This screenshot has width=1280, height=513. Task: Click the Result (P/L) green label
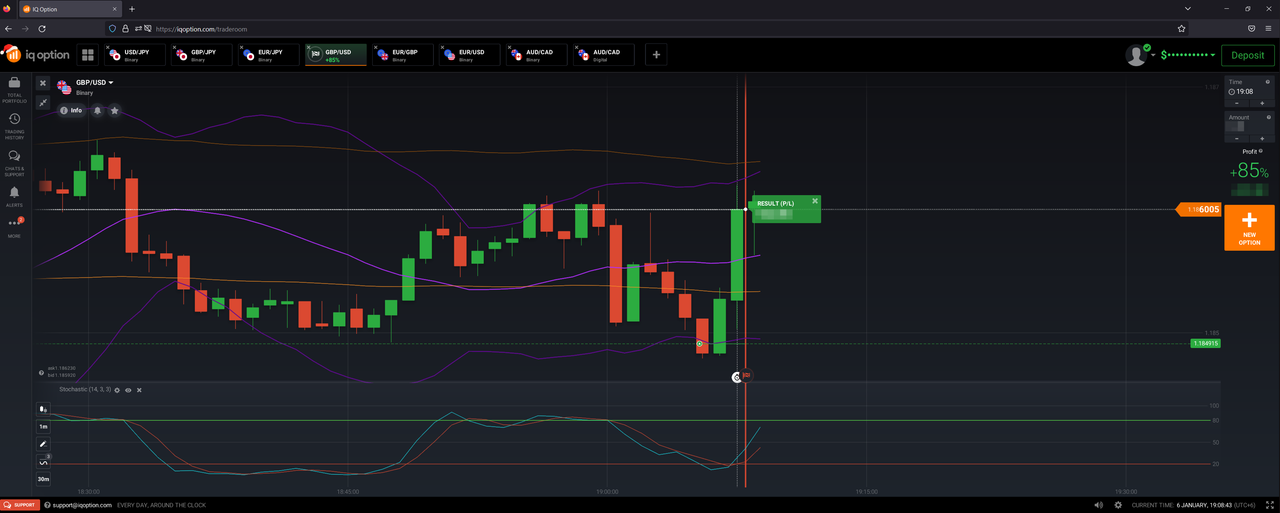(x=773, y=203)
